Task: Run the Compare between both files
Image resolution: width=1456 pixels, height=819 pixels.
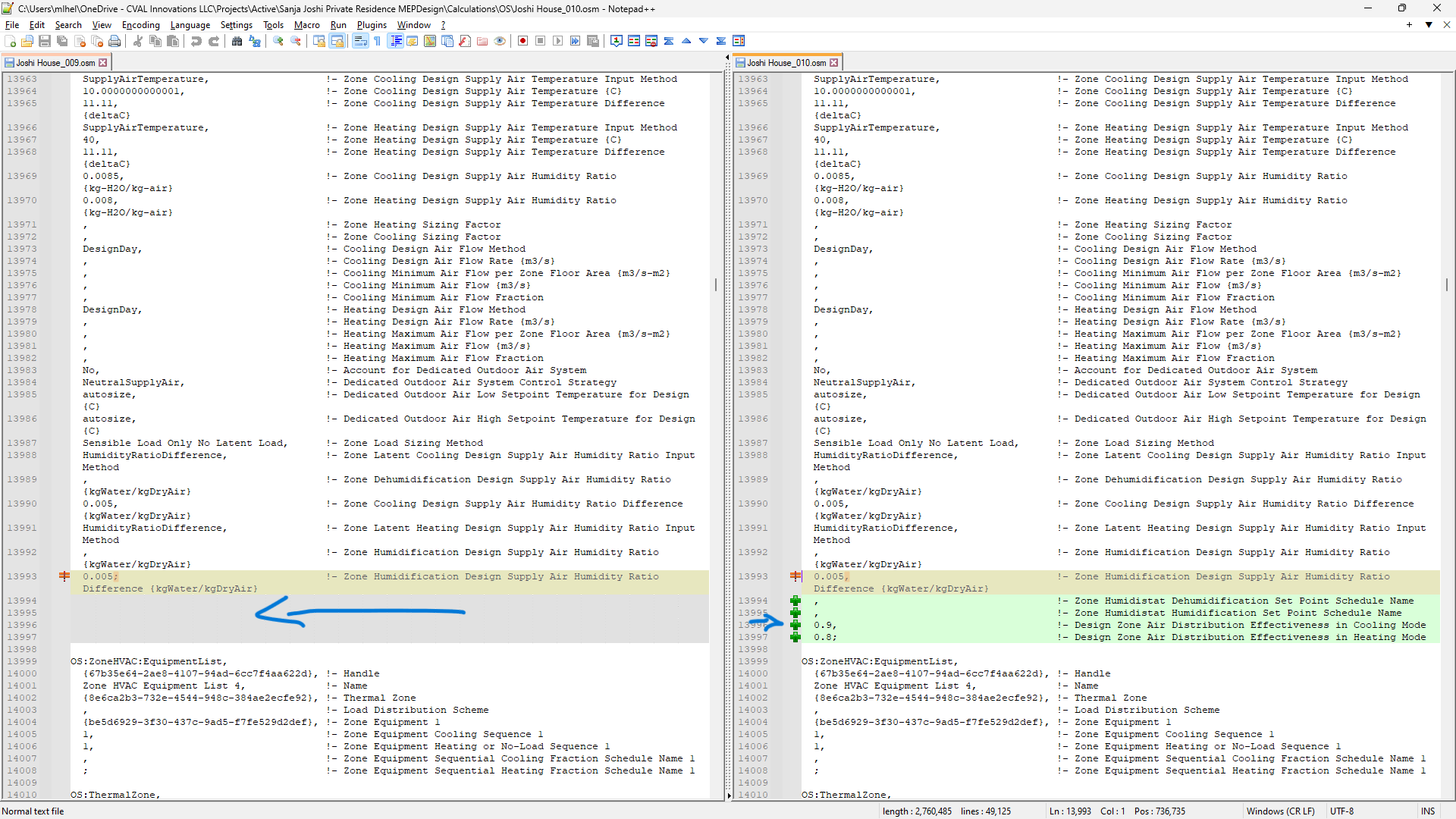Action: pyautogui.click(x=634, y=41)
